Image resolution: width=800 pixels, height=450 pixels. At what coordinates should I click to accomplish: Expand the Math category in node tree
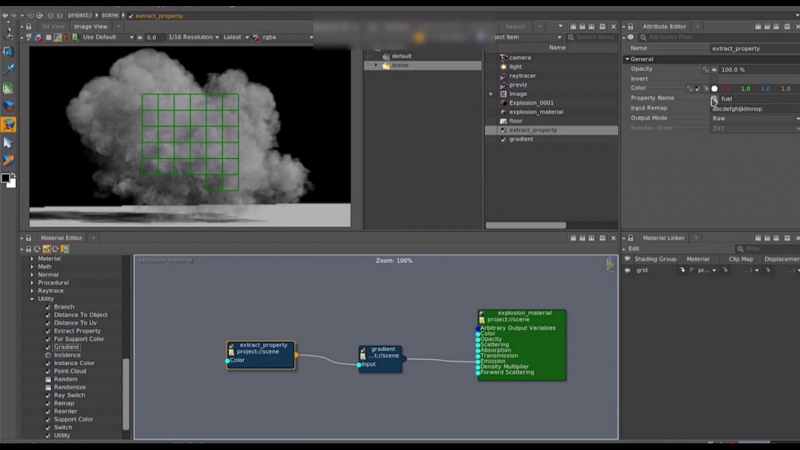click(x=32, y=267)
